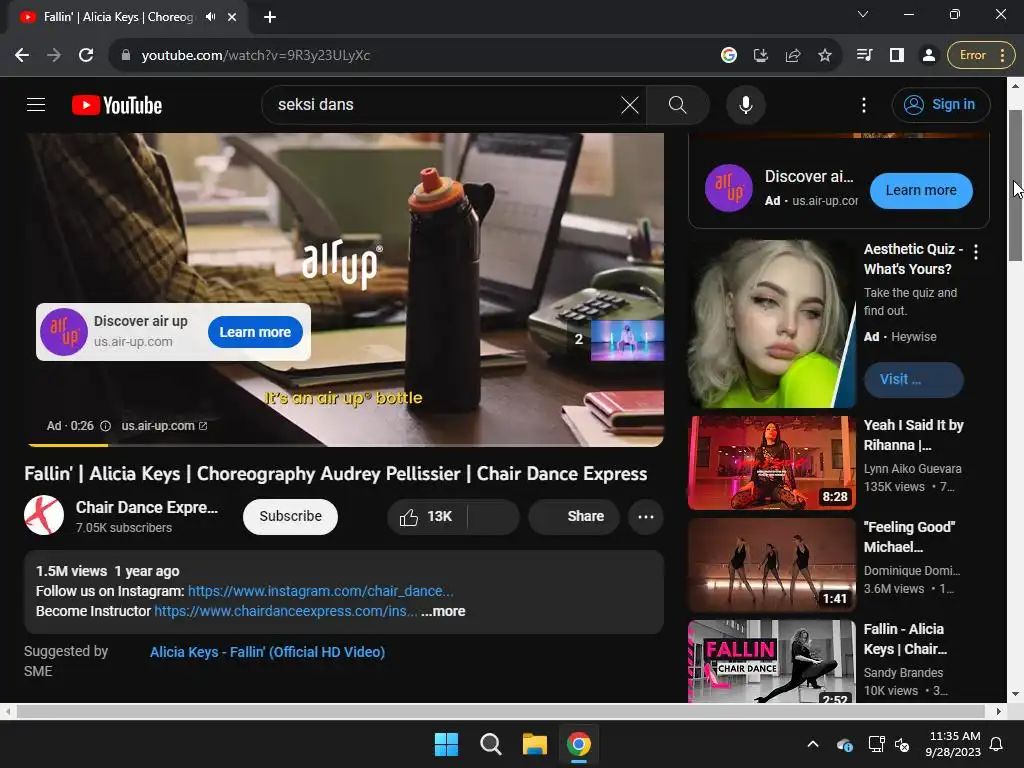This screenshot has width=1024, height=768.
Task: Open Aesthetic Quiz ad options menu
Action: [x=976, y=252]
